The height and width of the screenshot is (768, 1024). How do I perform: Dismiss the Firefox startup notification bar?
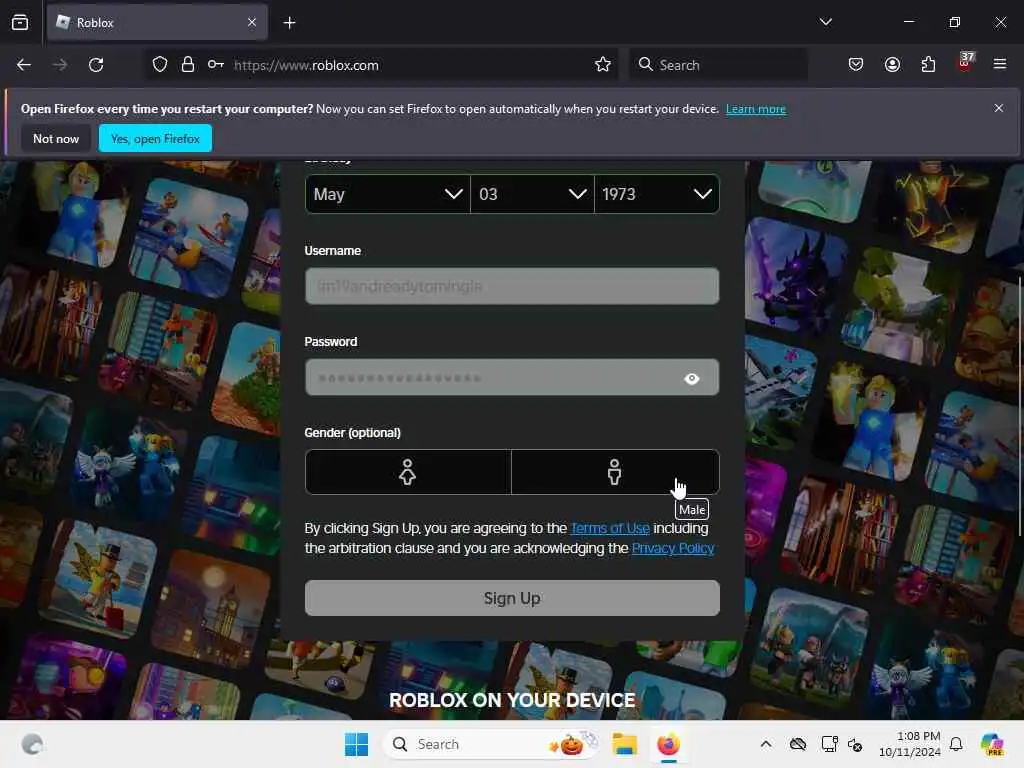click(x=999, y=108)
